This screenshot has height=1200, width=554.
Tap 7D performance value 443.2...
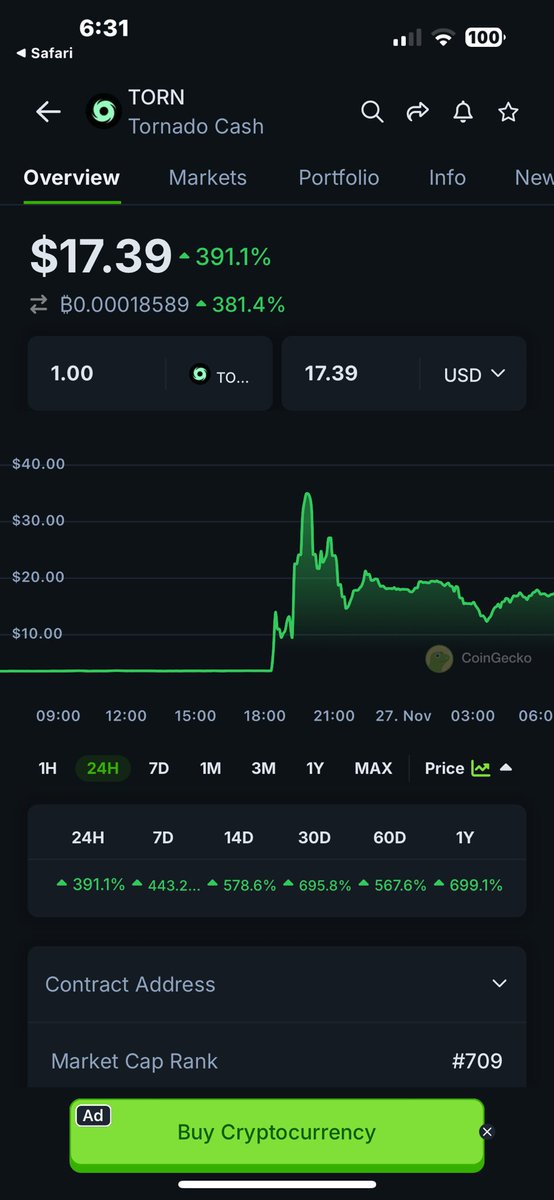pos(168,885)
